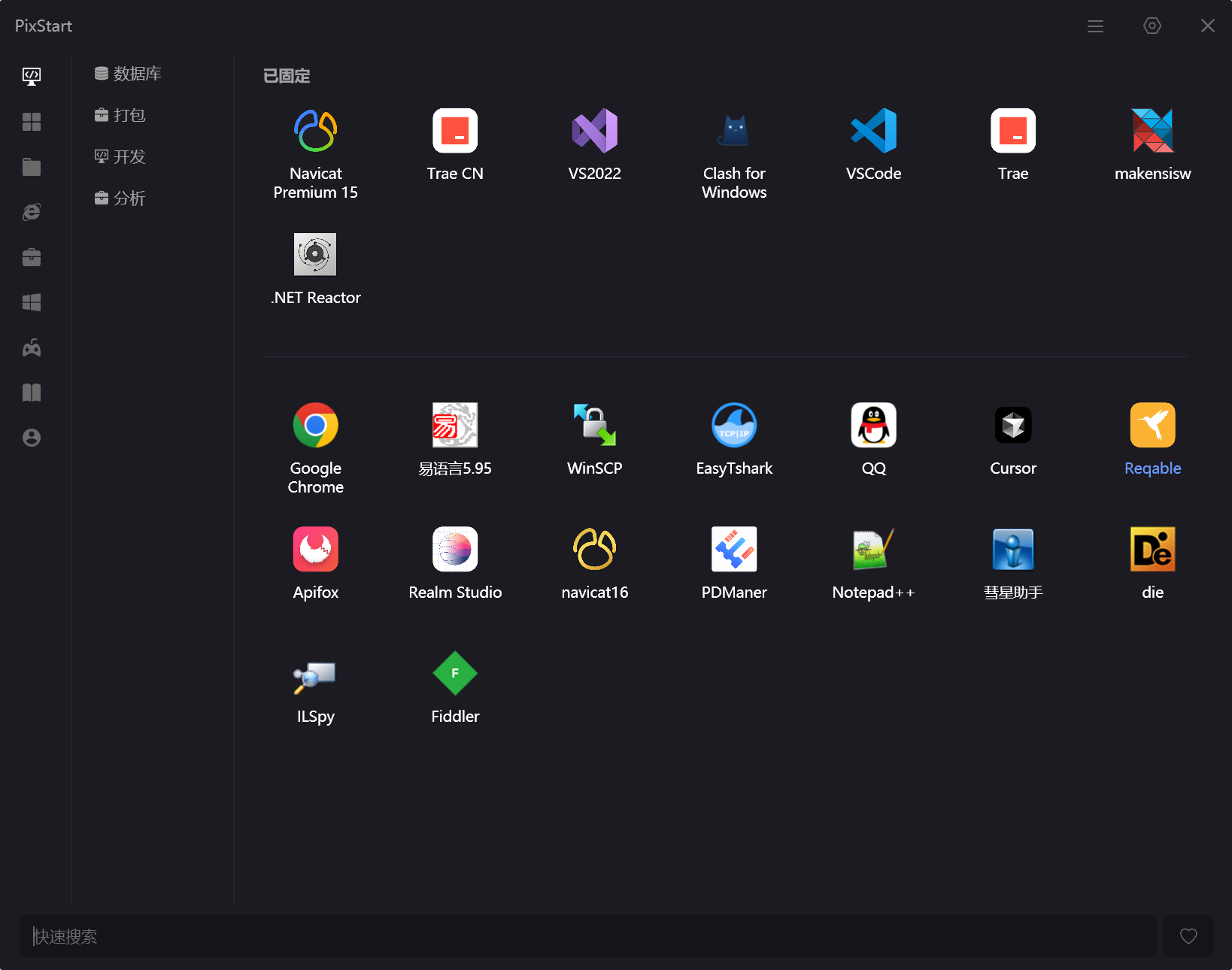Select the 数据库 category
This screenshot has width=1232, height=970.
129,74
